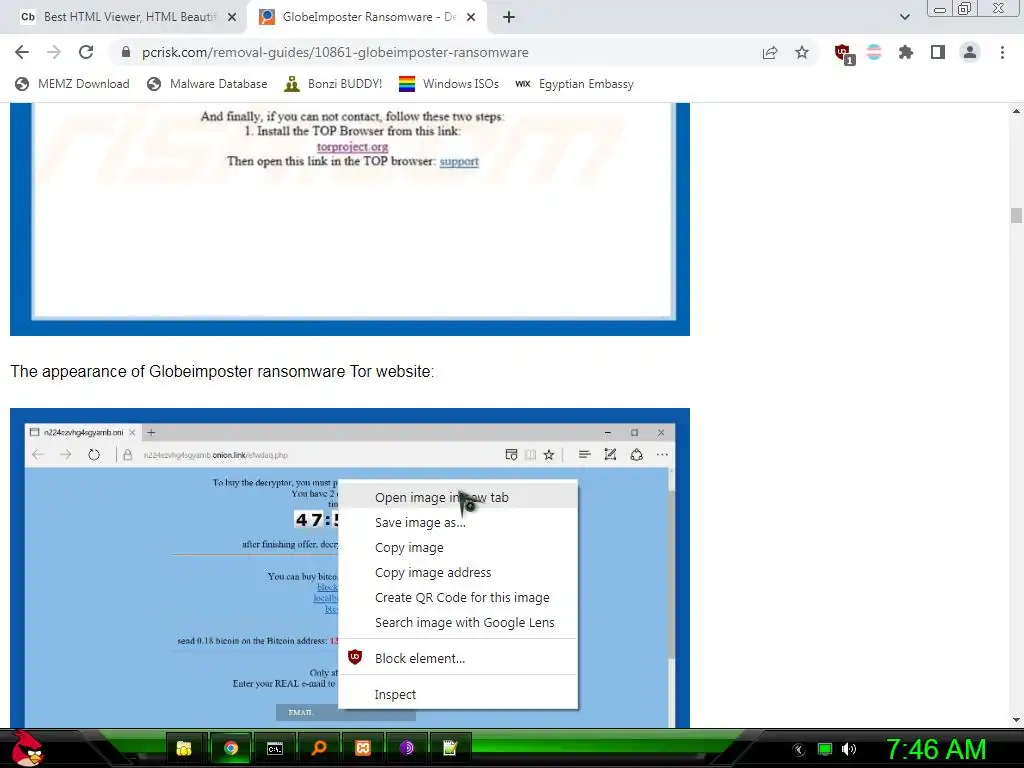Select the GlobeImposter Ransomware tab
The width and height of the screenshot is (1024, 768).
[369, 17]
